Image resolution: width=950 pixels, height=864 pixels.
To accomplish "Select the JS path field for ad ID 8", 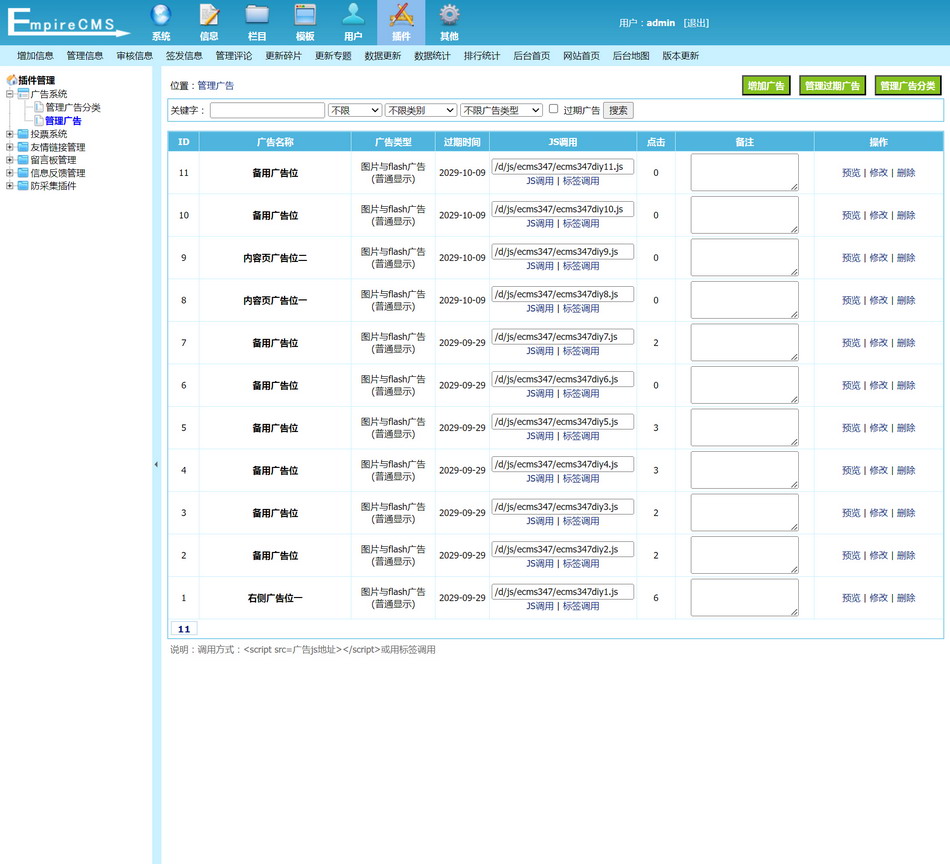I will point(563,294).
